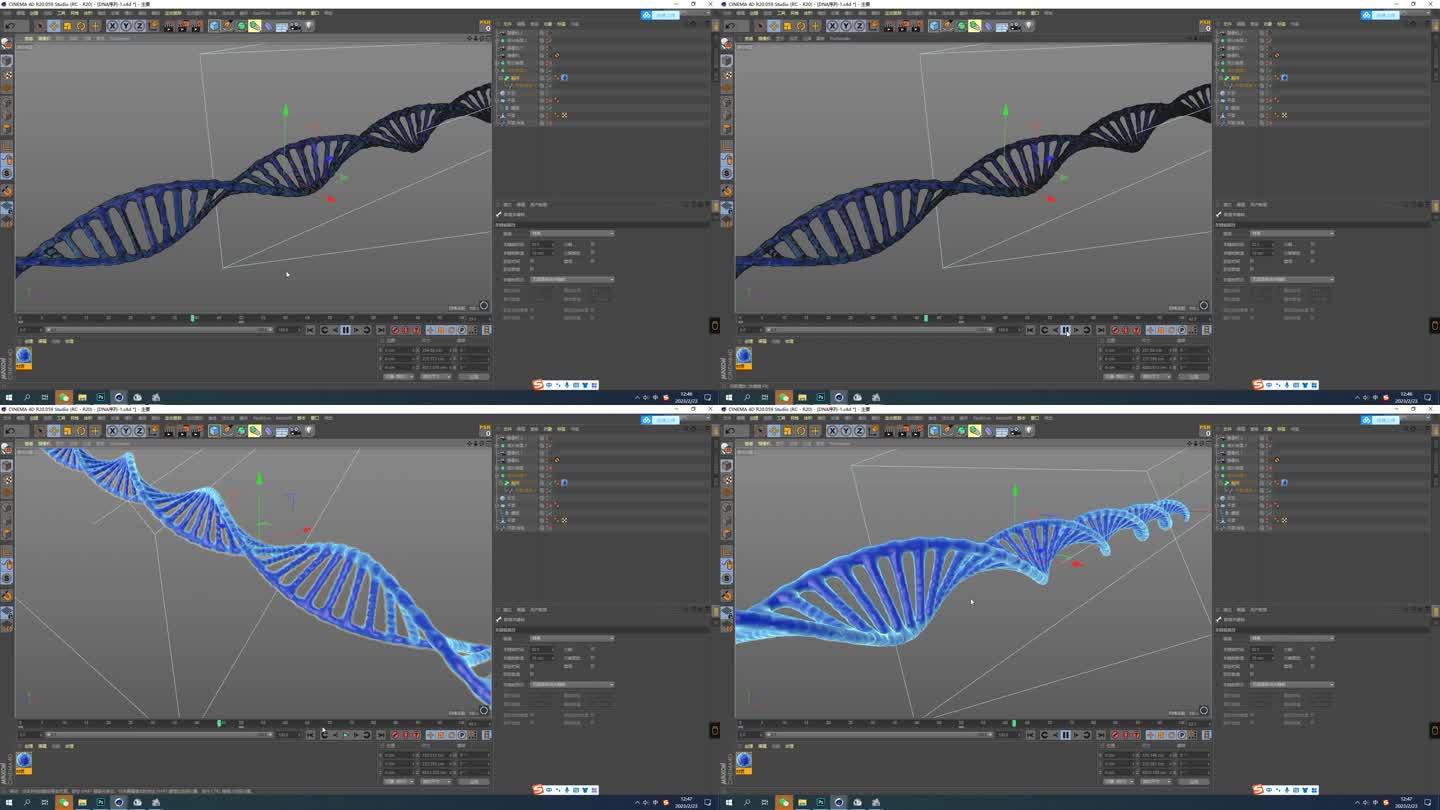
Task: Open the Render Settings icon
Action: click(196, 26)
